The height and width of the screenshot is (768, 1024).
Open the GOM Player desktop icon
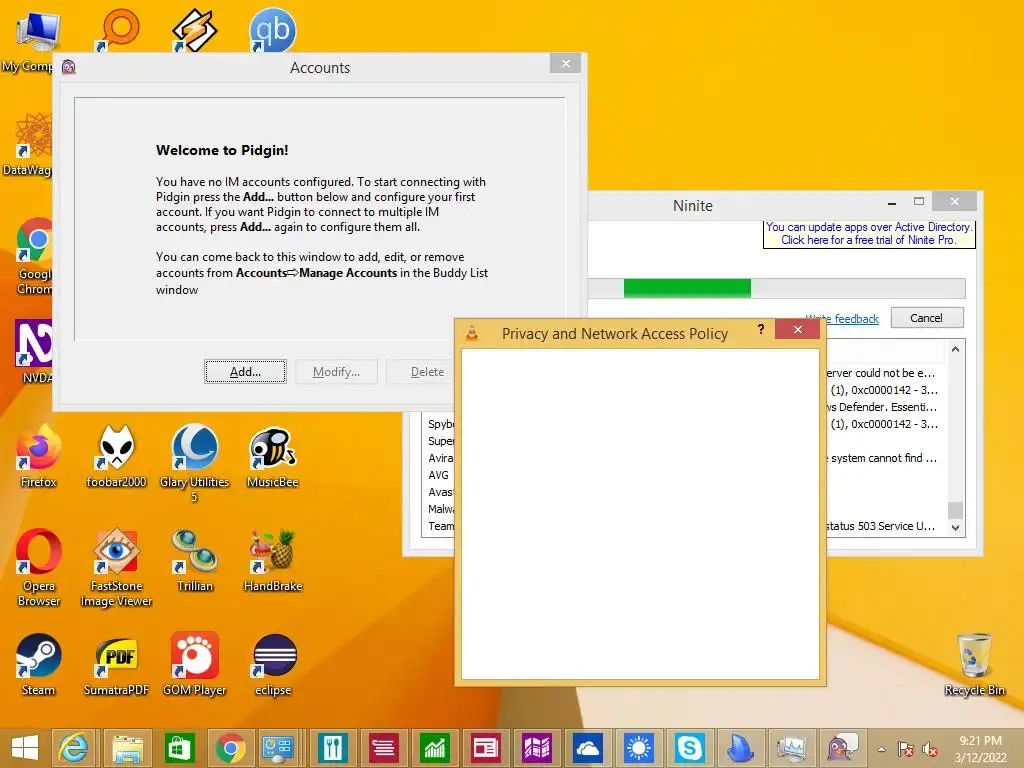(195, 664)
